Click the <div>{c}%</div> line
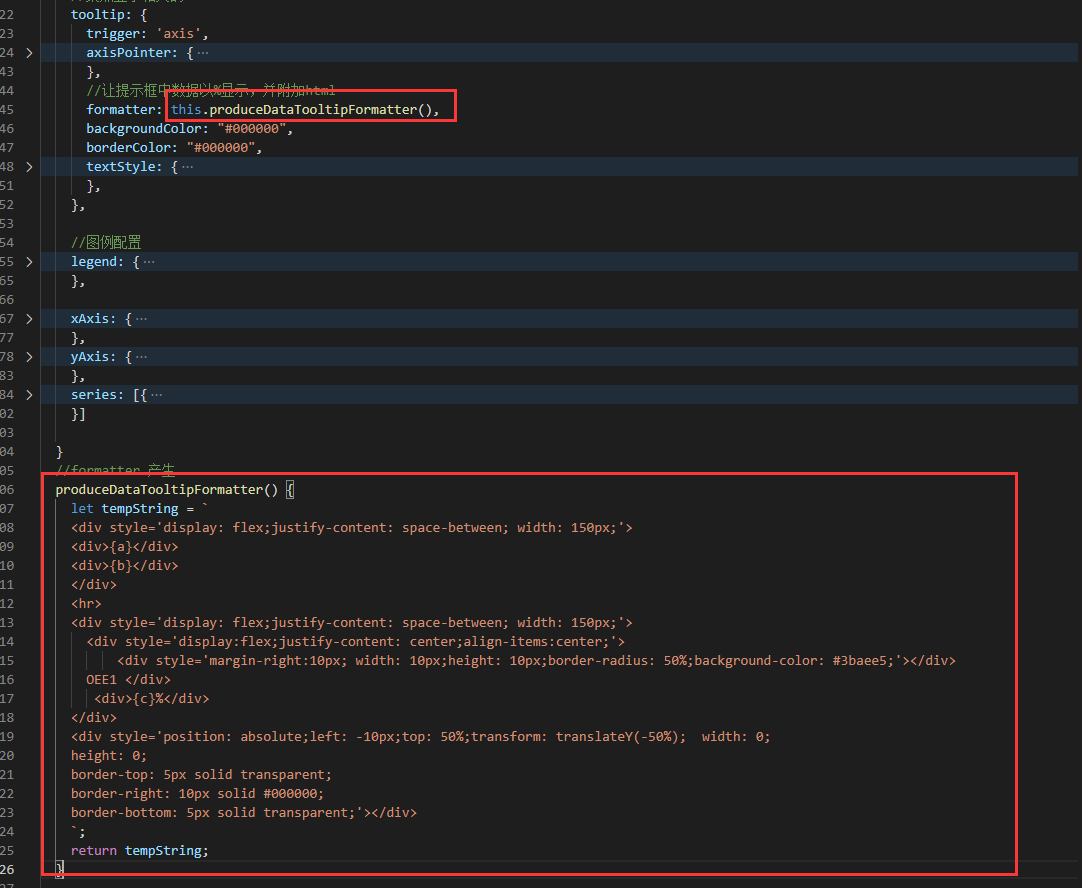 tap(152, 698)
